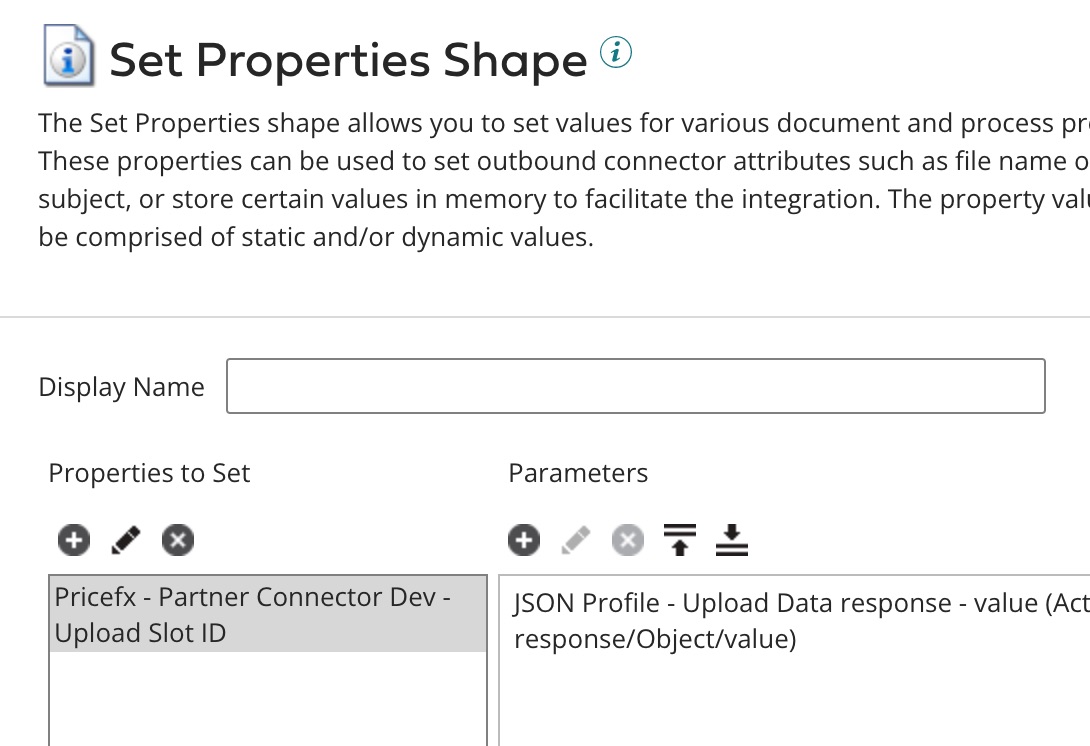Add a new property to set
1090x746 pixels.
coord(73,541)
